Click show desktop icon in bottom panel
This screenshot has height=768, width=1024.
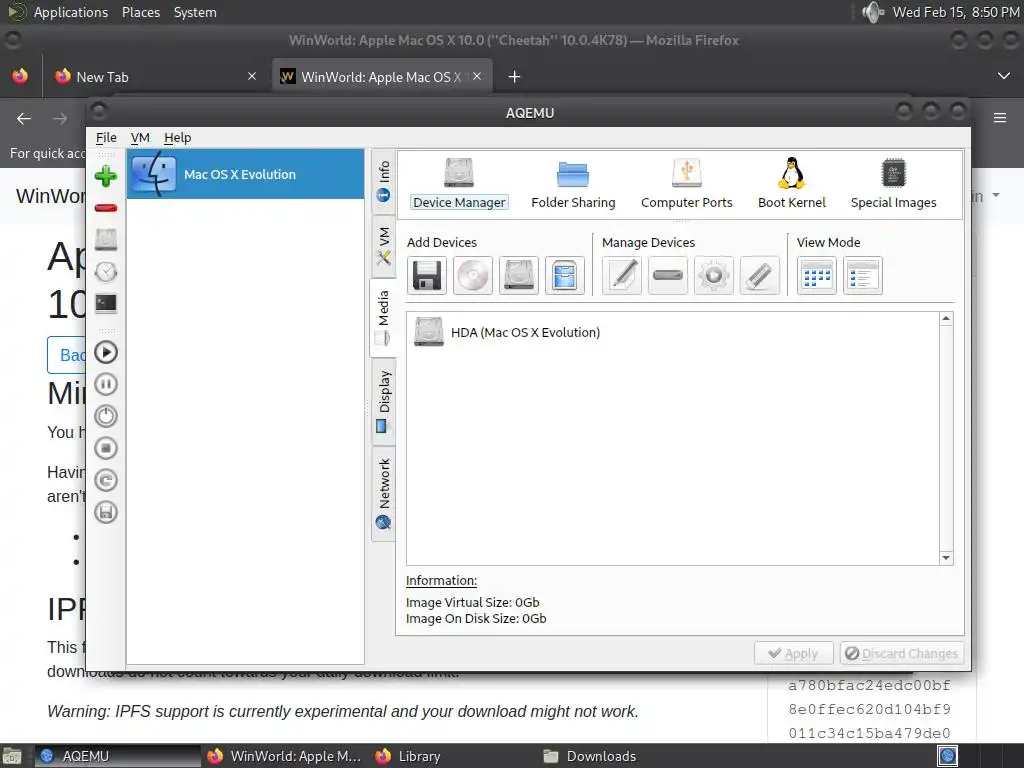click(x=12, y=756)
